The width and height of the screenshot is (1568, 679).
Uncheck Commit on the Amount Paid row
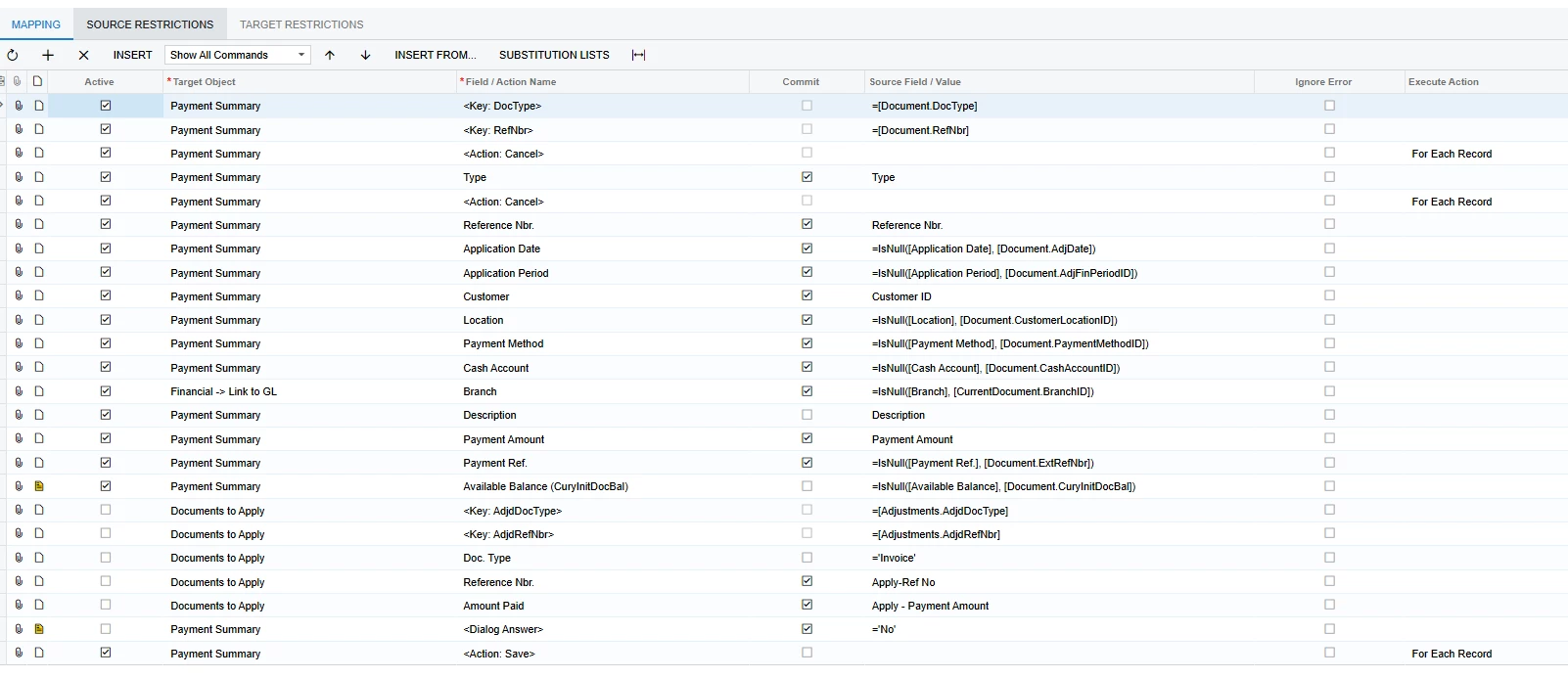coord(807,605)
